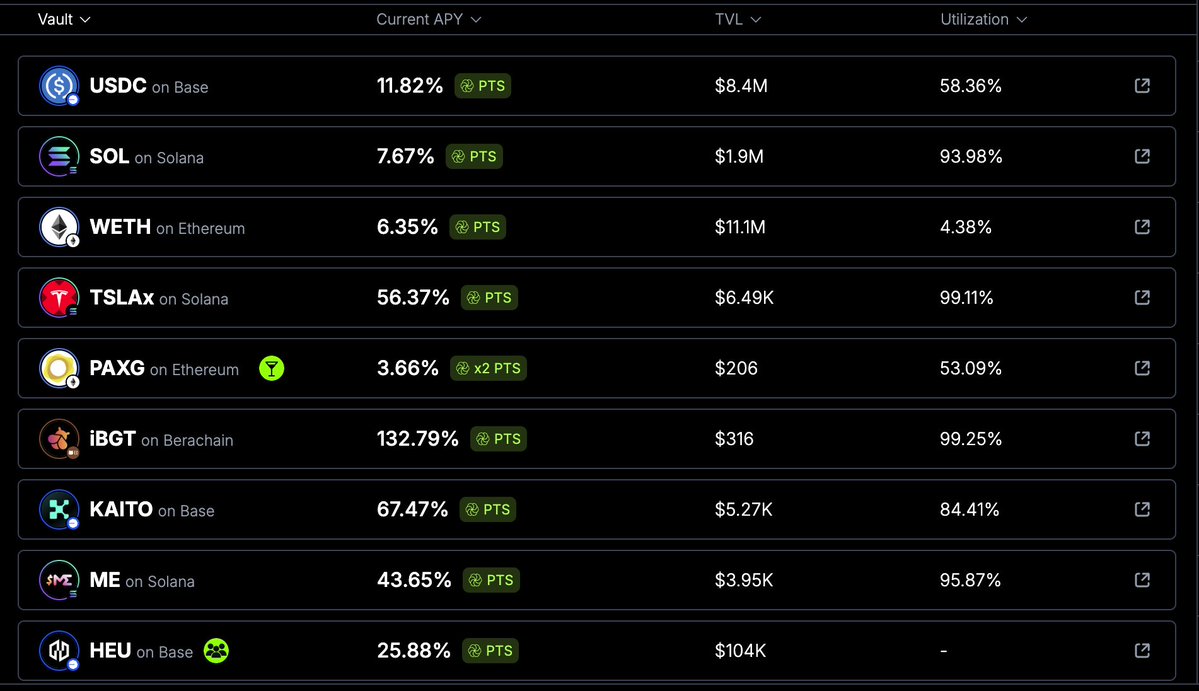The width and height of the screenshot is (1199, 691).
Task: Open external link for USDC vault
Action: coord(1142,86)
